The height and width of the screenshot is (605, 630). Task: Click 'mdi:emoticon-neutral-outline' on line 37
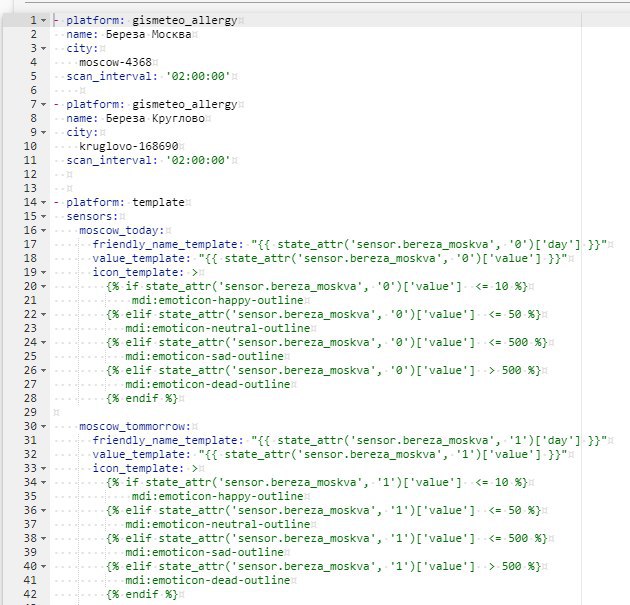point(218,524)
